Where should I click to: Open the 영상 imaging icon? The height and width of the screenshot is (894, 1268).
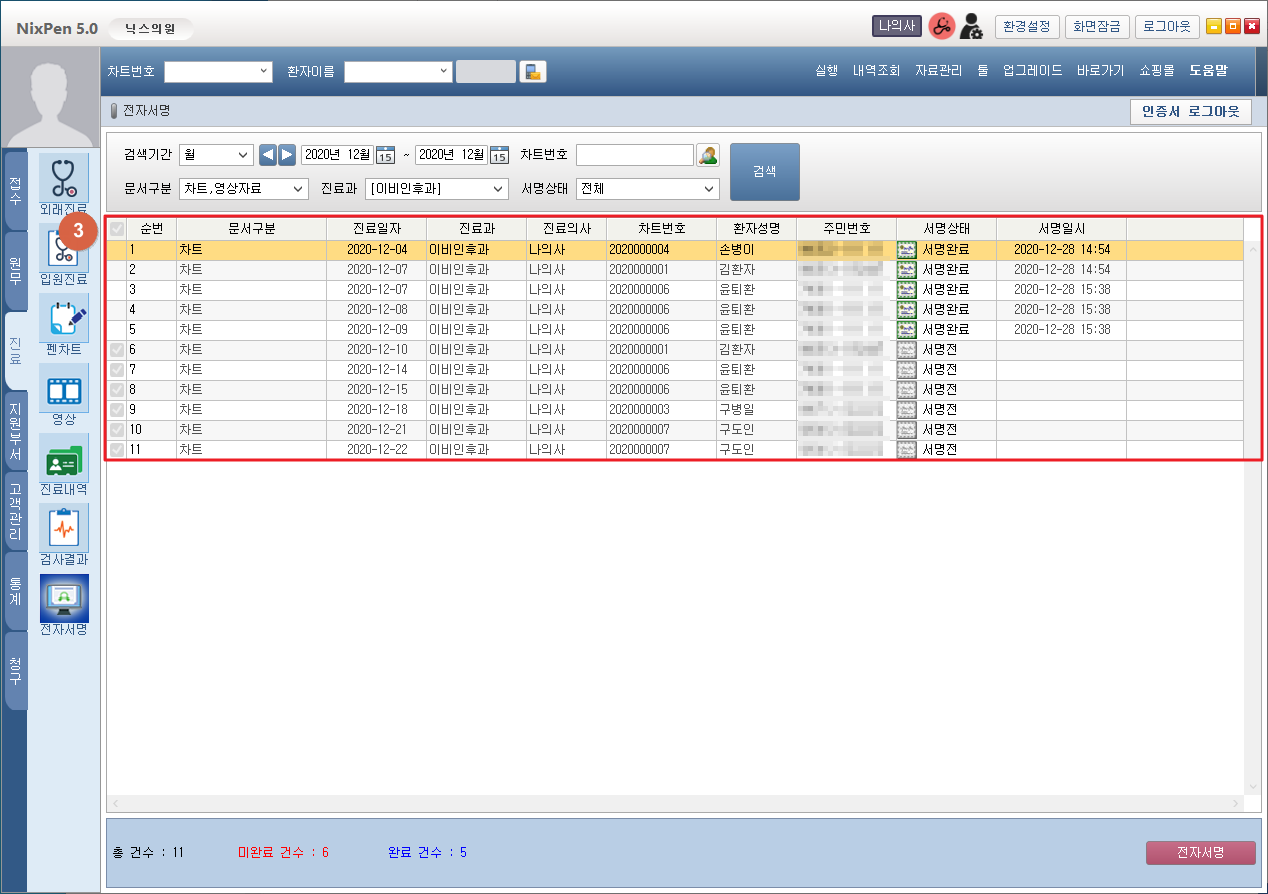click(x=63, y=389)
